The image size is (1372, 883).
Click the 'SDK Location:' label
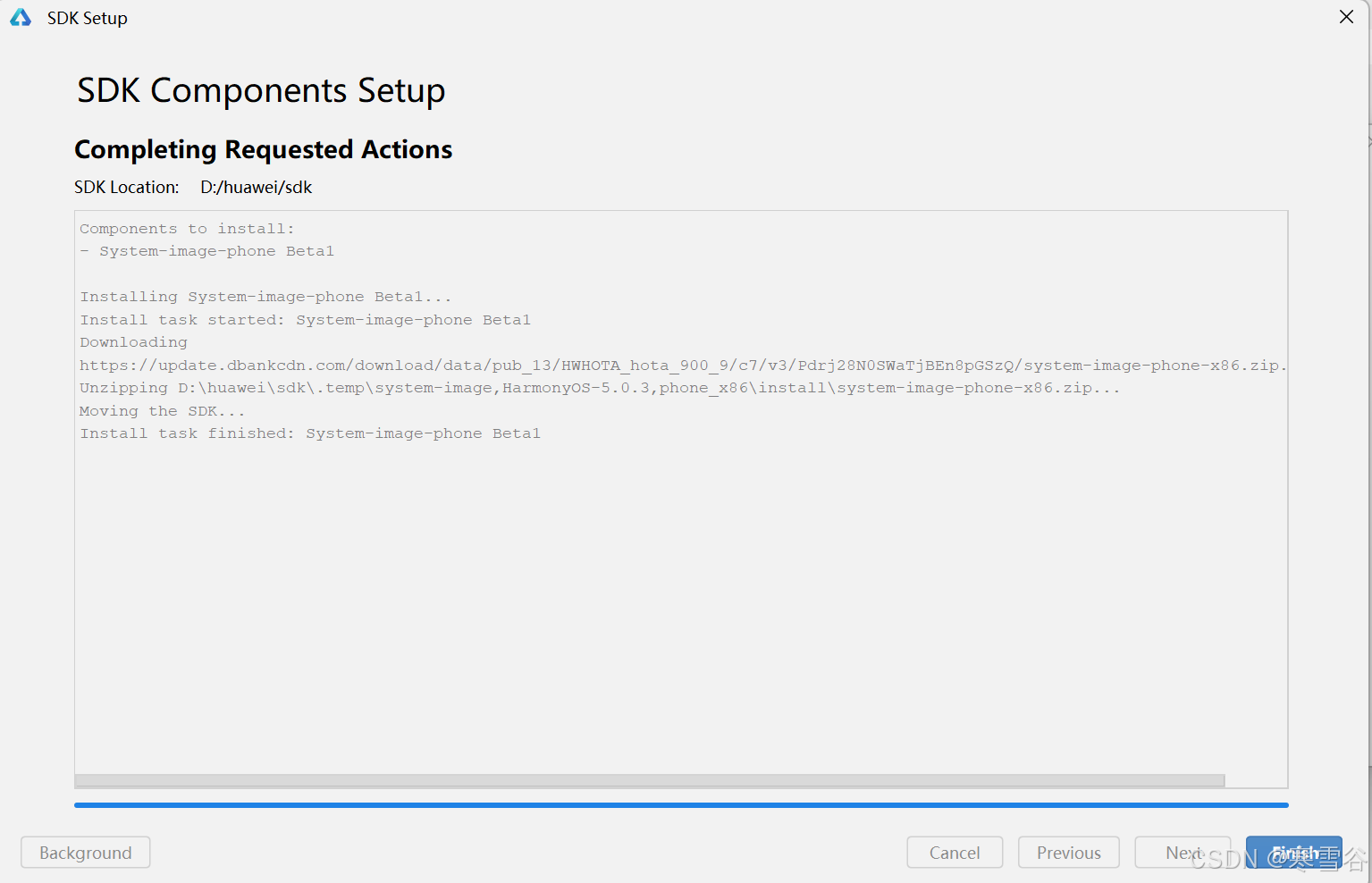coord(127,187)
